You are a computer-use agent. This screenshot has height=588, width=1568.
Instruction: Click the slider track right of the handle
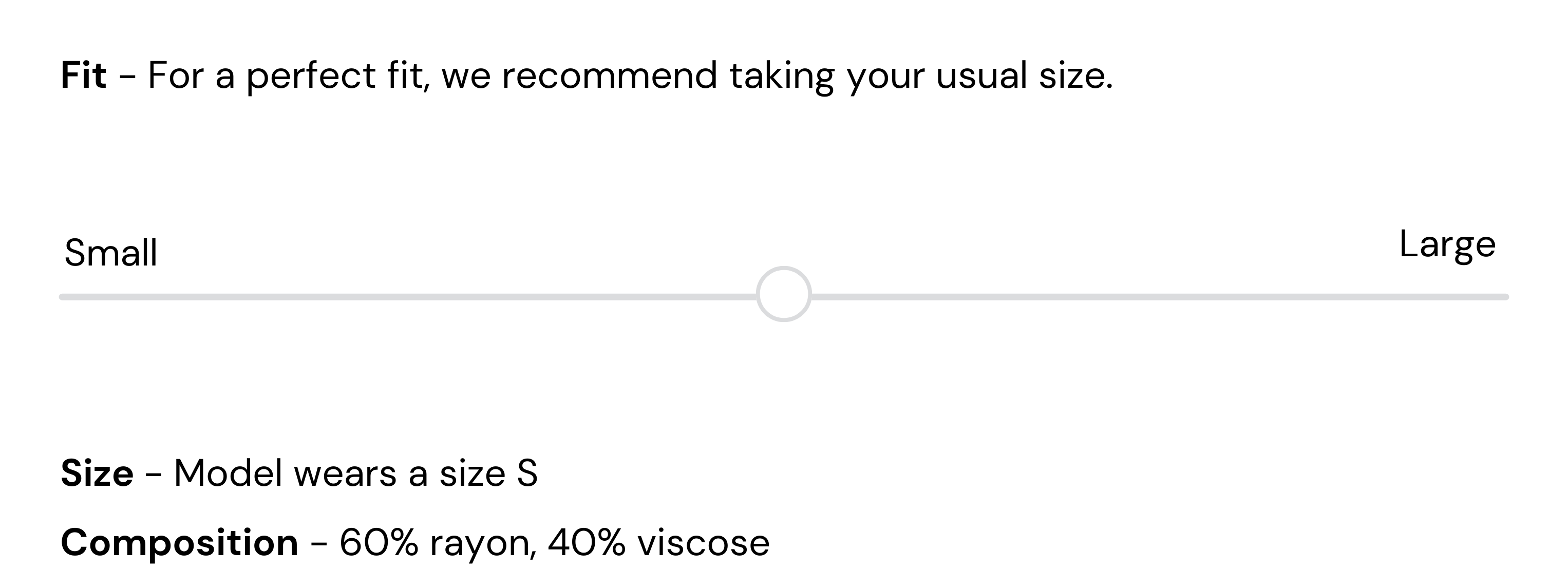[1157, 297]
